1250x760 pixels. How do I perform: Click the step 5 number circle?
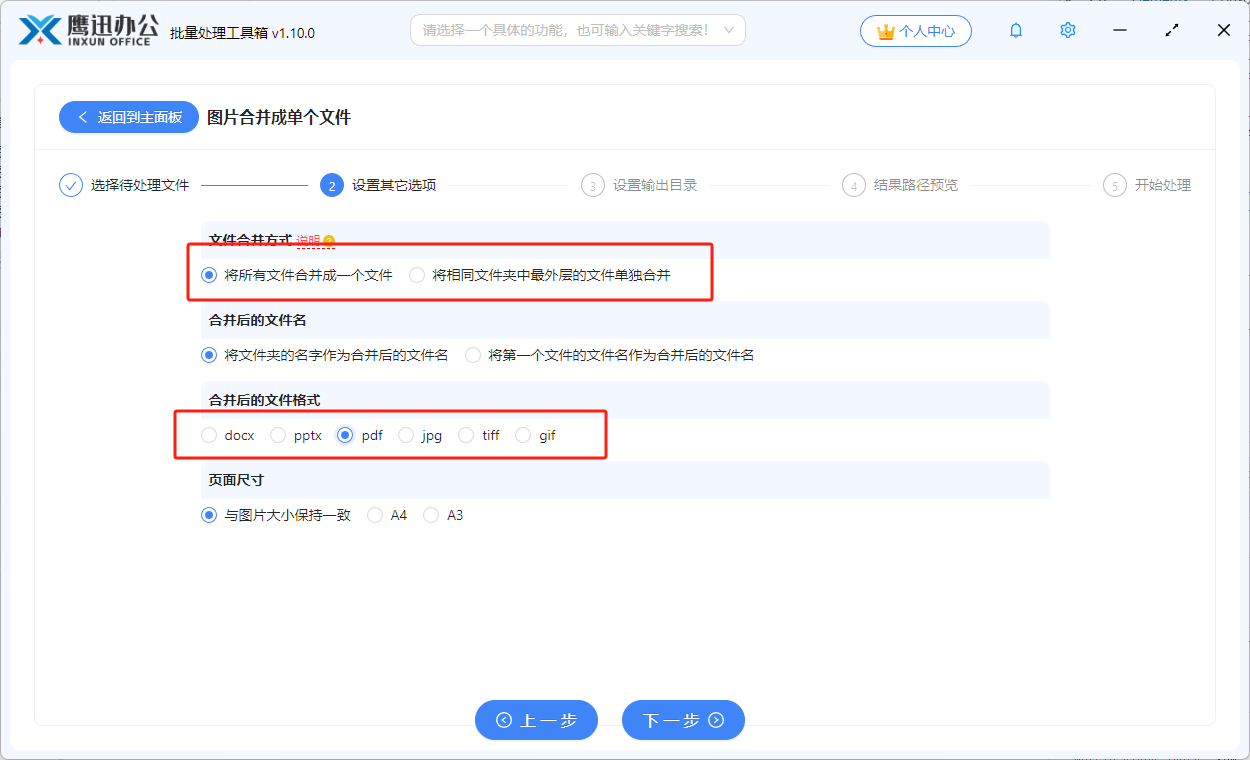point(1115,185)
